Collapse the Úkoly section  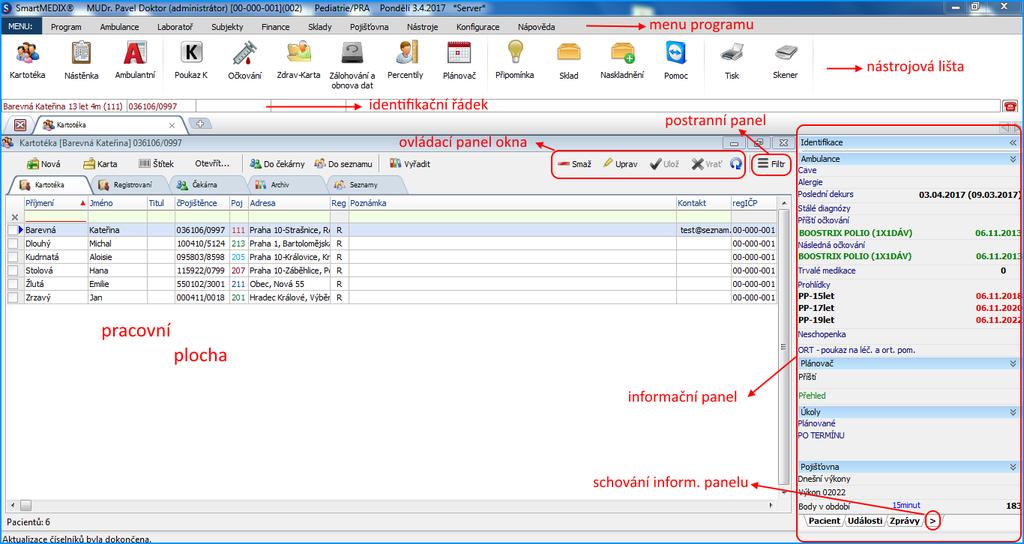(x=1013, y=412)
